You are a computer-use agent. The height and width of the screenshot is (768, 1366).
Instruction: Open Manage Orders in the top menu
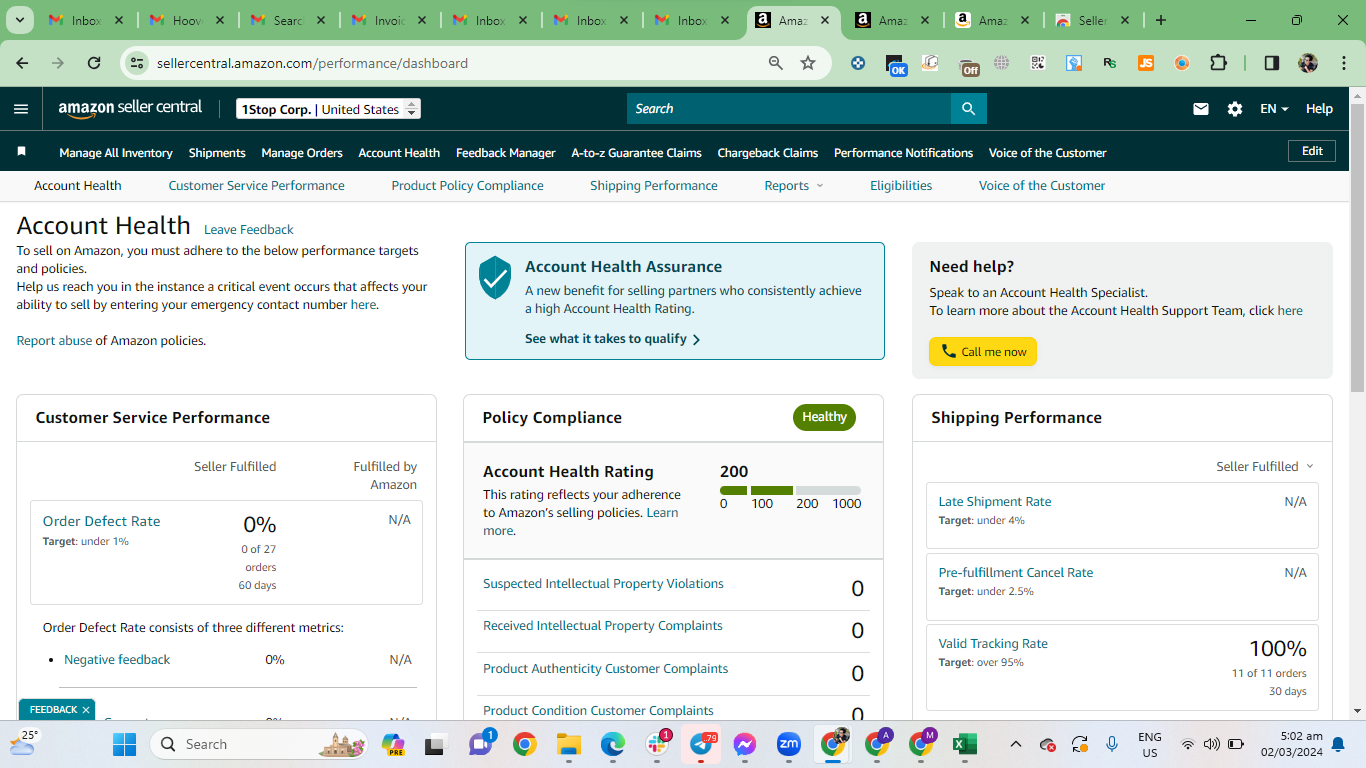coord(302,153)
